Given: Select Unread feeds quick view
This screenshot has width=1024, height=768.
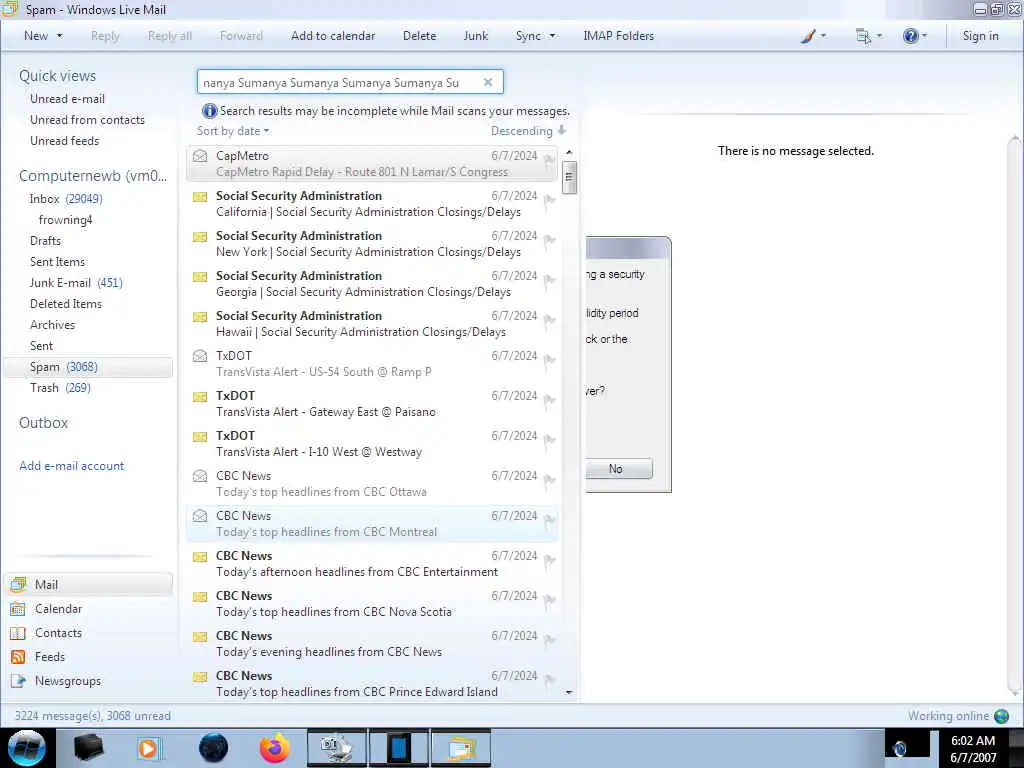Looking at the screenshot, I should pyautogui.click(x=65, y=140).
